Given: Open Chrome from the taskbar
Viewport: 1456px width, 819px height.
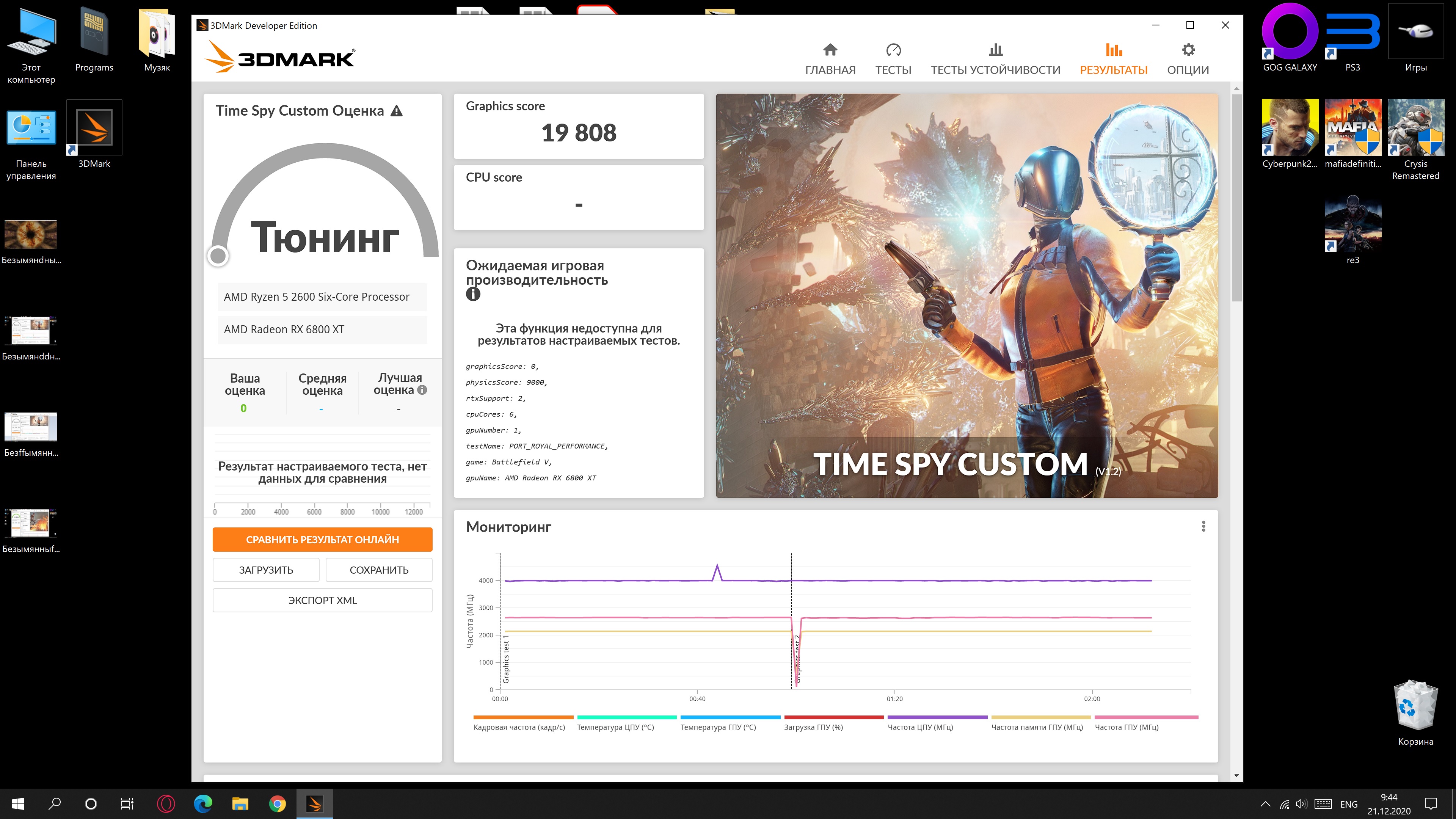Looking at the screenshot, I should 277,803.
